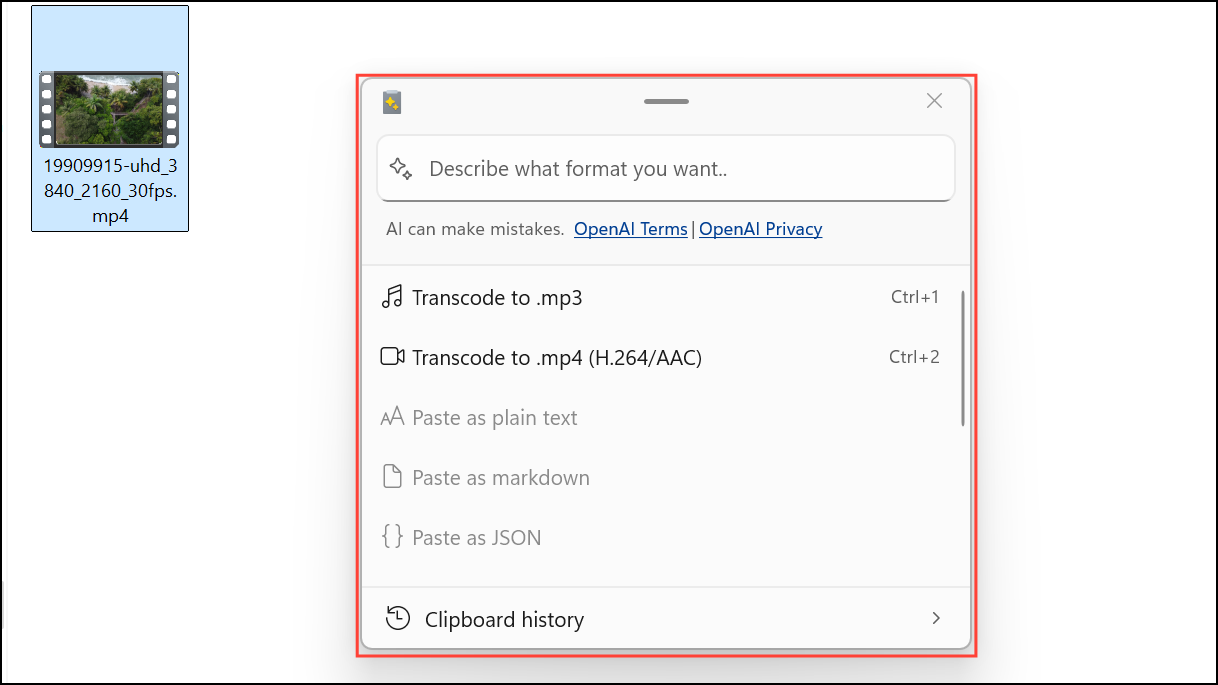Focus the 'Describe what format you want' field
Image resolution: width=1218 pixels, height=685 pixels.
[666, 169]
